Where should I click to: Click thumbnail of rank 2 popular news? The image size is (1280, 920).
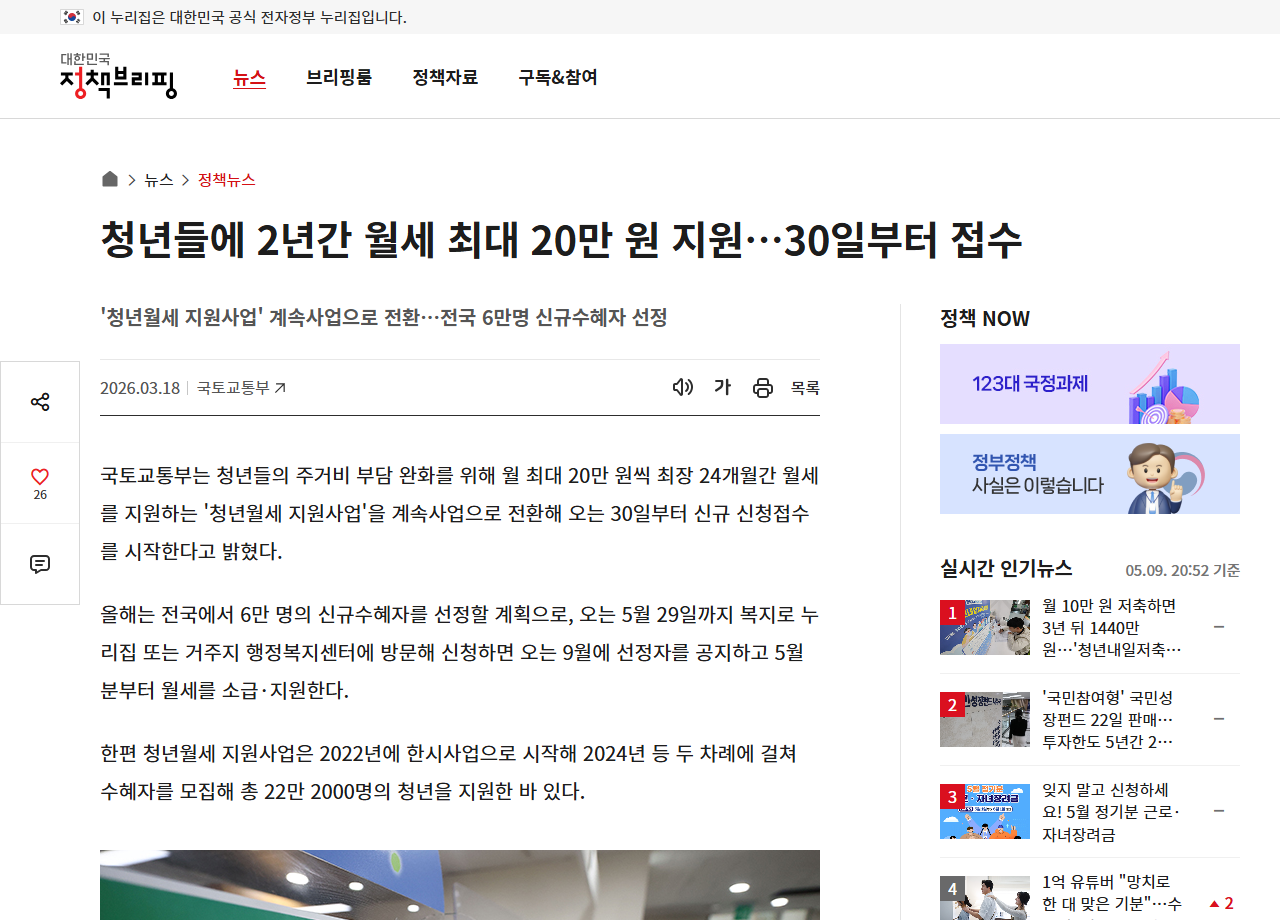[x=985, y=719]
